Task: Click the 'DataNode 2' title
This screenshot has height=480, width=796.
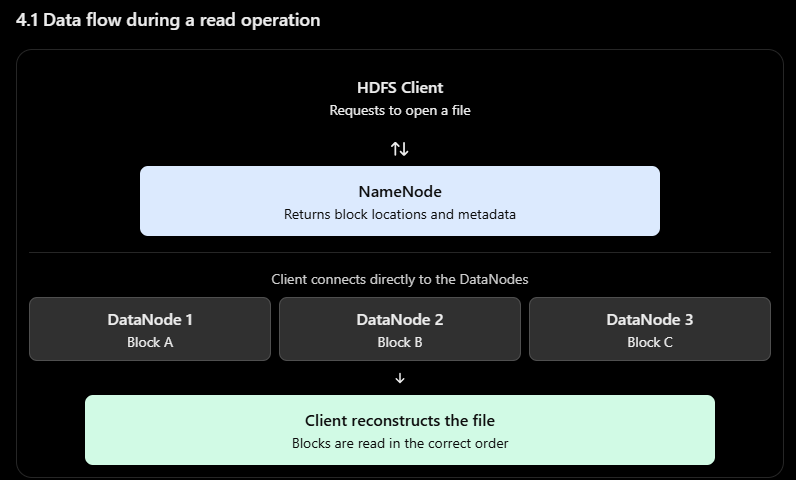Action: click(400, 320)
